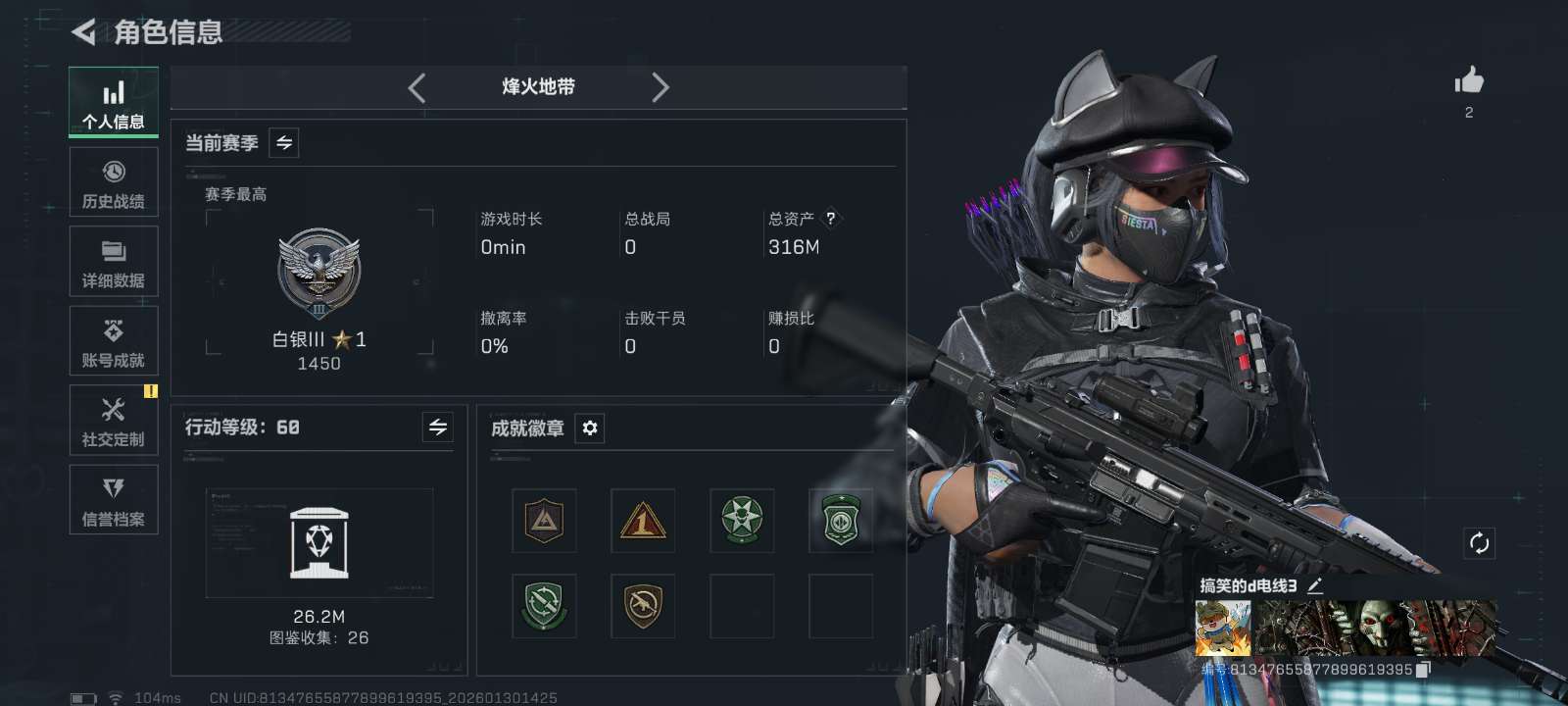
Task: Switch to the previous game mode before 烽火地带
Action: pyautogui.click(x=416, y=87)
